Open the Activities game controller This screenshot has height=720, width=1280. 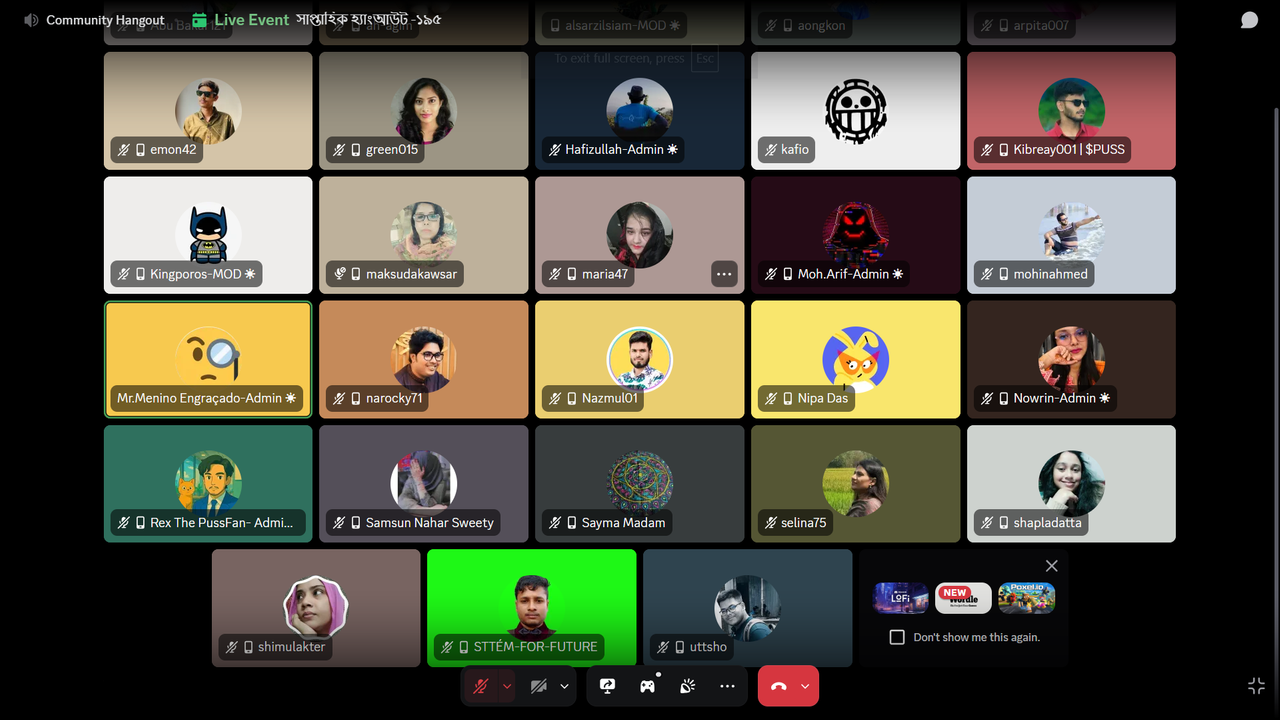[647, 686]
